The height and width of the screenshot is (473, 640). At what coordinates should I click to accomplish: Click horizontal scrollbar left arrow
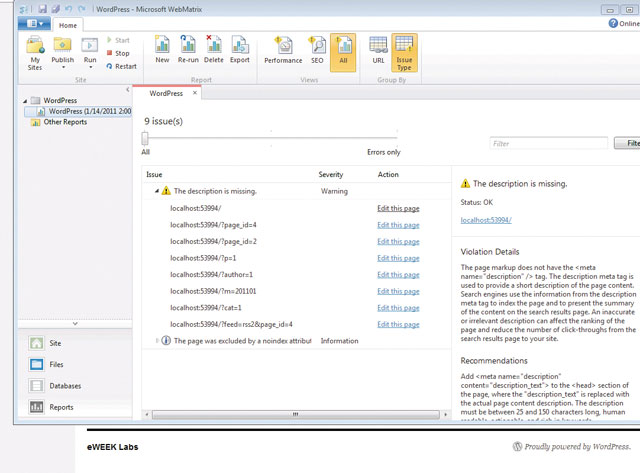click(147, 415)
